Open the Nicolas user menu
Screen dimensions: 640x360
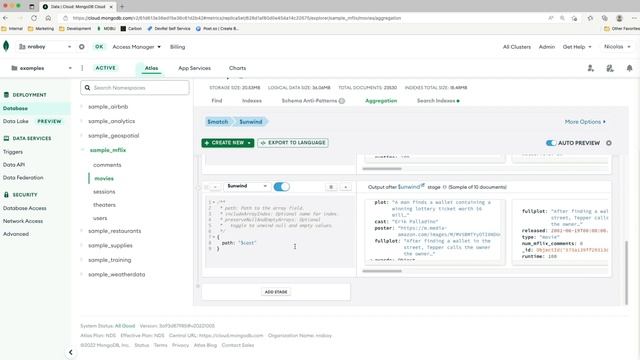tap(617, 47)
